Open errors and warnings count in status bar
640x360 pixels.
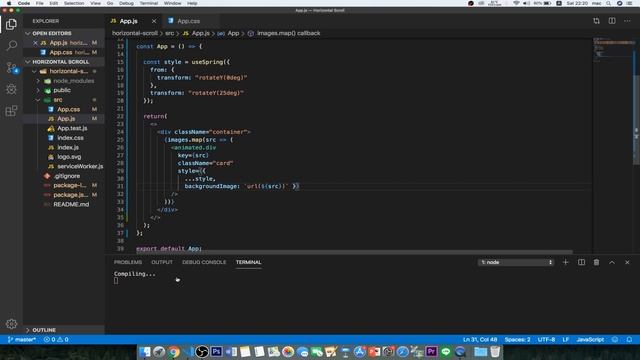tap(56, 340)
